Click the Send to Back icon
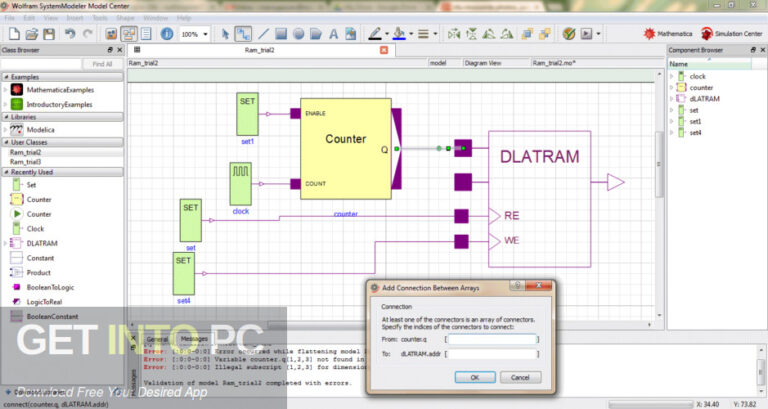 (x=545, y=34)
